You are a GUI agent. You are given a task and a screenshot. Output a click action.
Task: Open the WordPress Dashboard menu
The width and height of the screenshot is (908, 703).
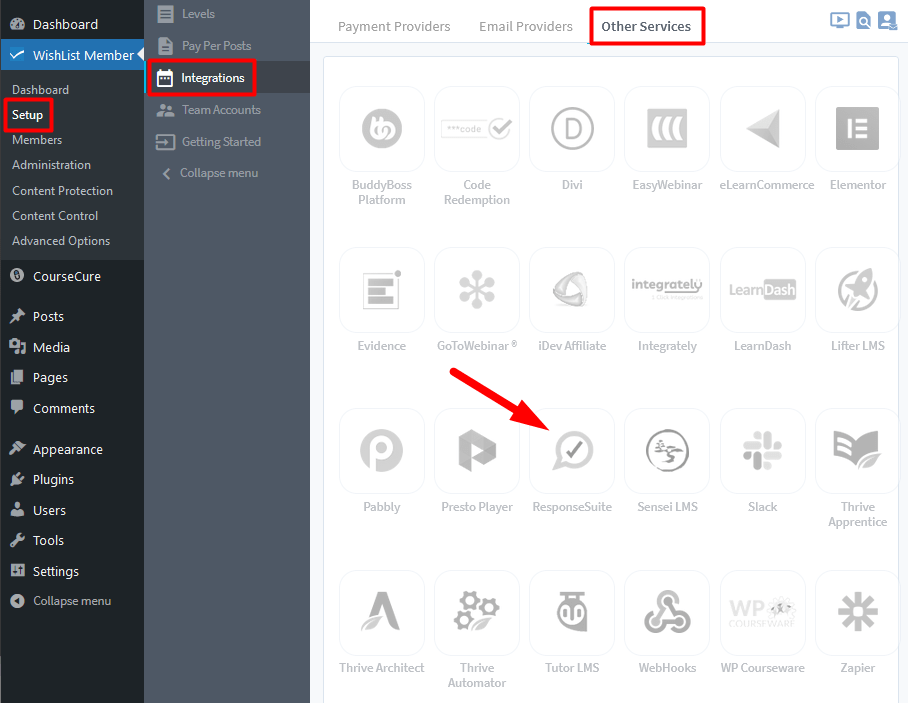[72, 24]
